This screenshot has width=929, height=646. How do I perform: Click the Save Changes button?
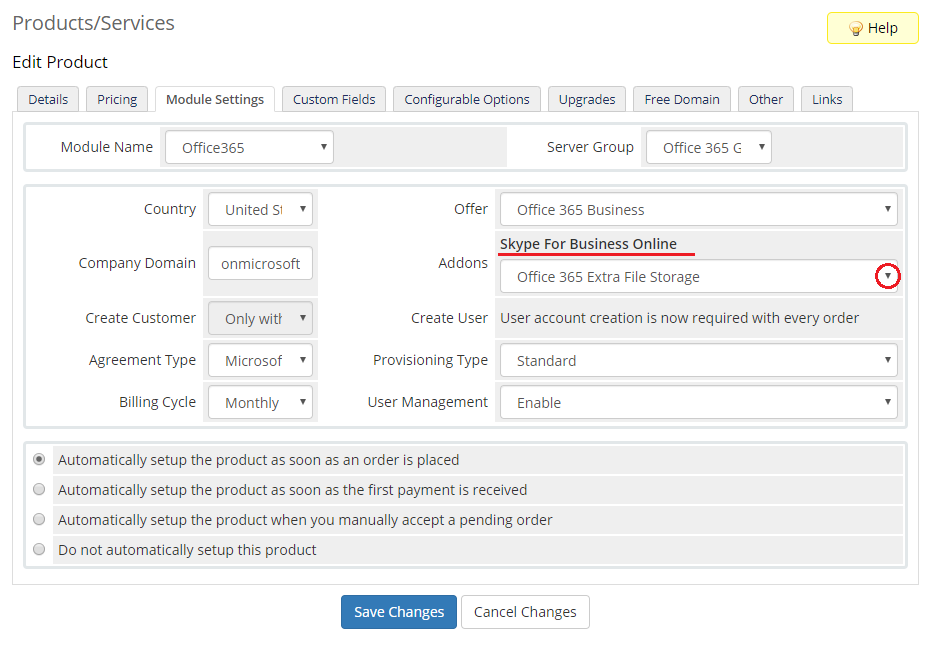[399, 612]
